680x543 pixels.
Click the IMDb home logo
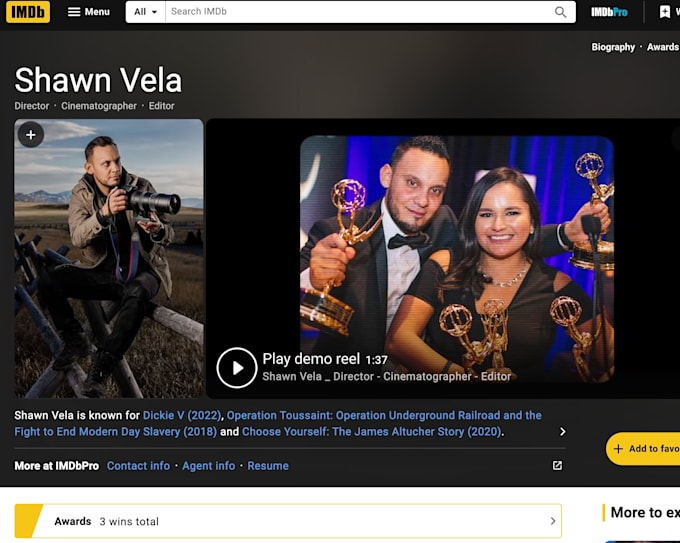pos(28,12)
